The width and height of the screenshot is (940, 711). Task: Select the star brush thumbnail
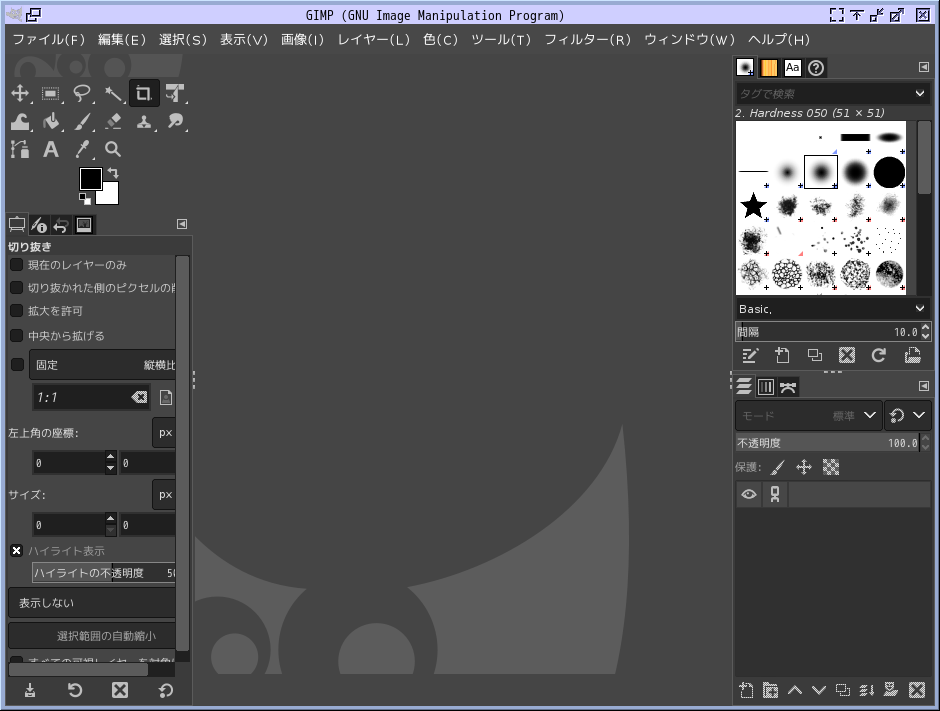coord(753,206)
